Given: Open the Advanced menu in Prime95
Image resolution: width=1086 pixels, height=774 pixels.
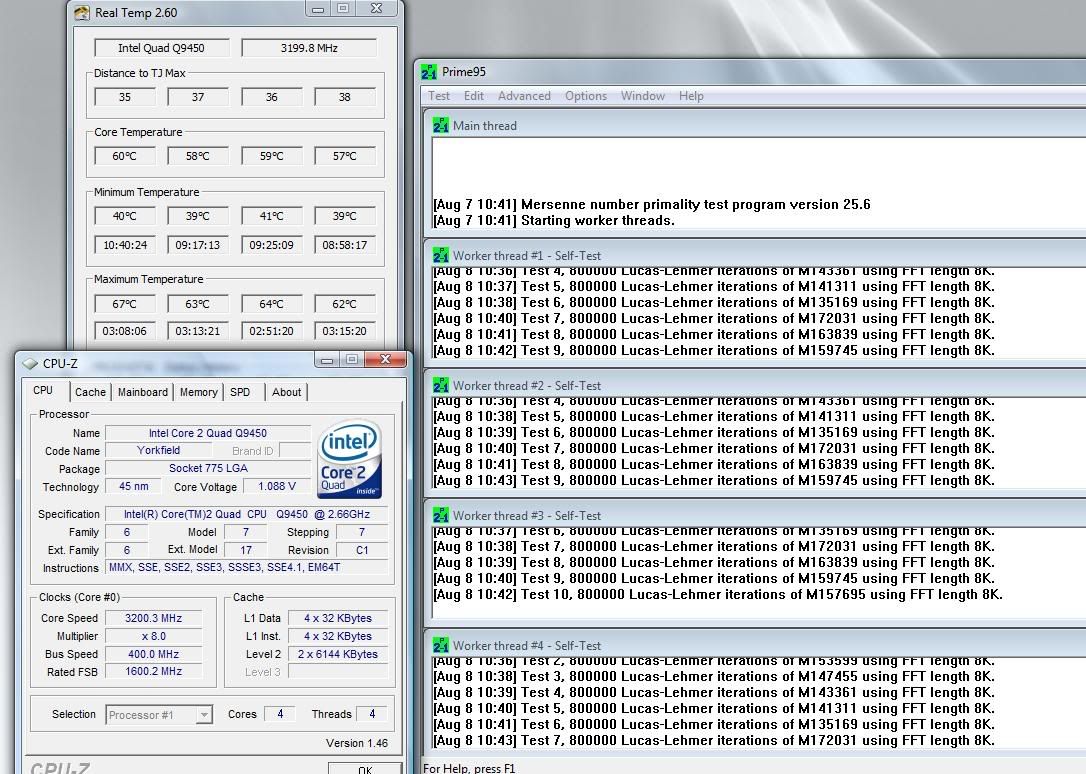Looking at the screenshot, I should (x=524, y=96).
